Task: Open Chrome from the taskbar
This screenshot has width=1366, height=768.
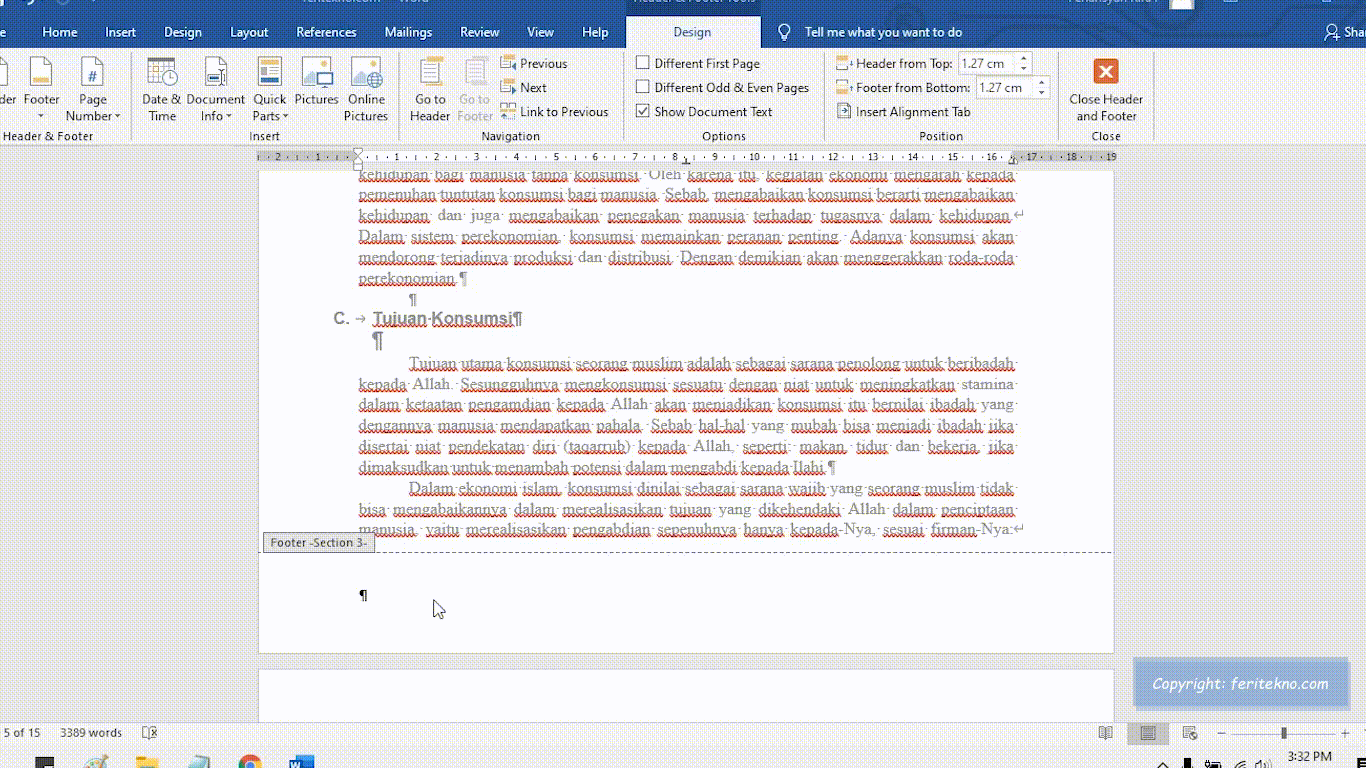Action: 250,762
